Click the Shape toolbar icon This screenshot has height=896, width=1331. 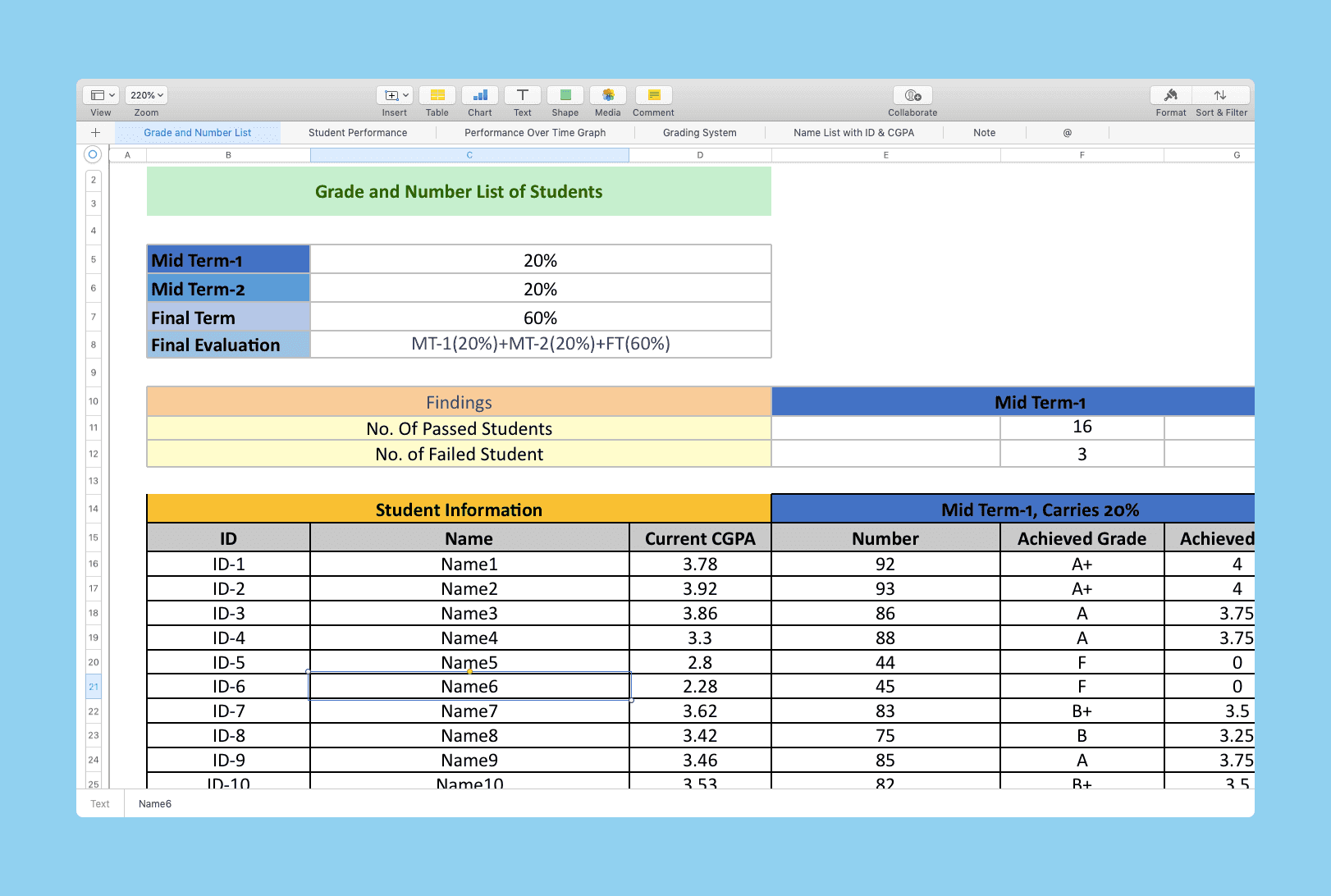pyautogui.click(x=565, y=96)
